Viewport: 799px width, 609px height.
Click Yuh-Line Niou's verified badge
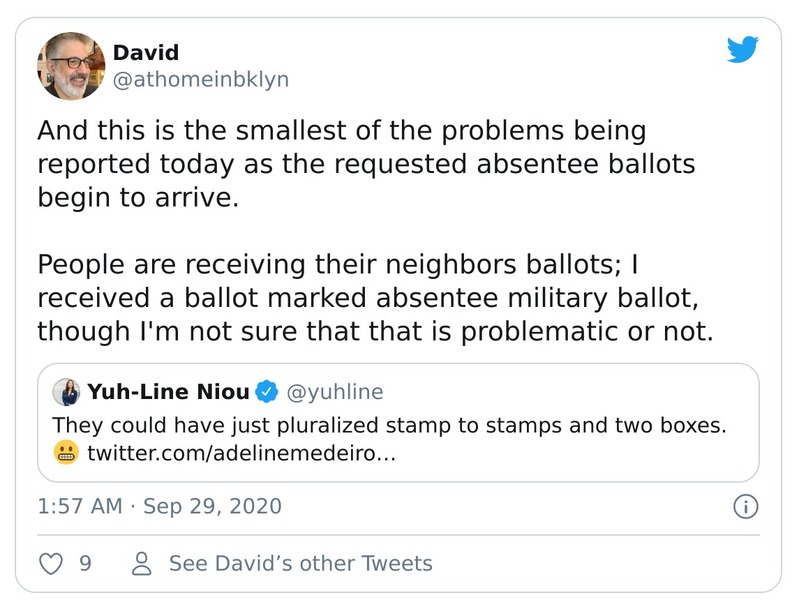(x=267, y=392)
